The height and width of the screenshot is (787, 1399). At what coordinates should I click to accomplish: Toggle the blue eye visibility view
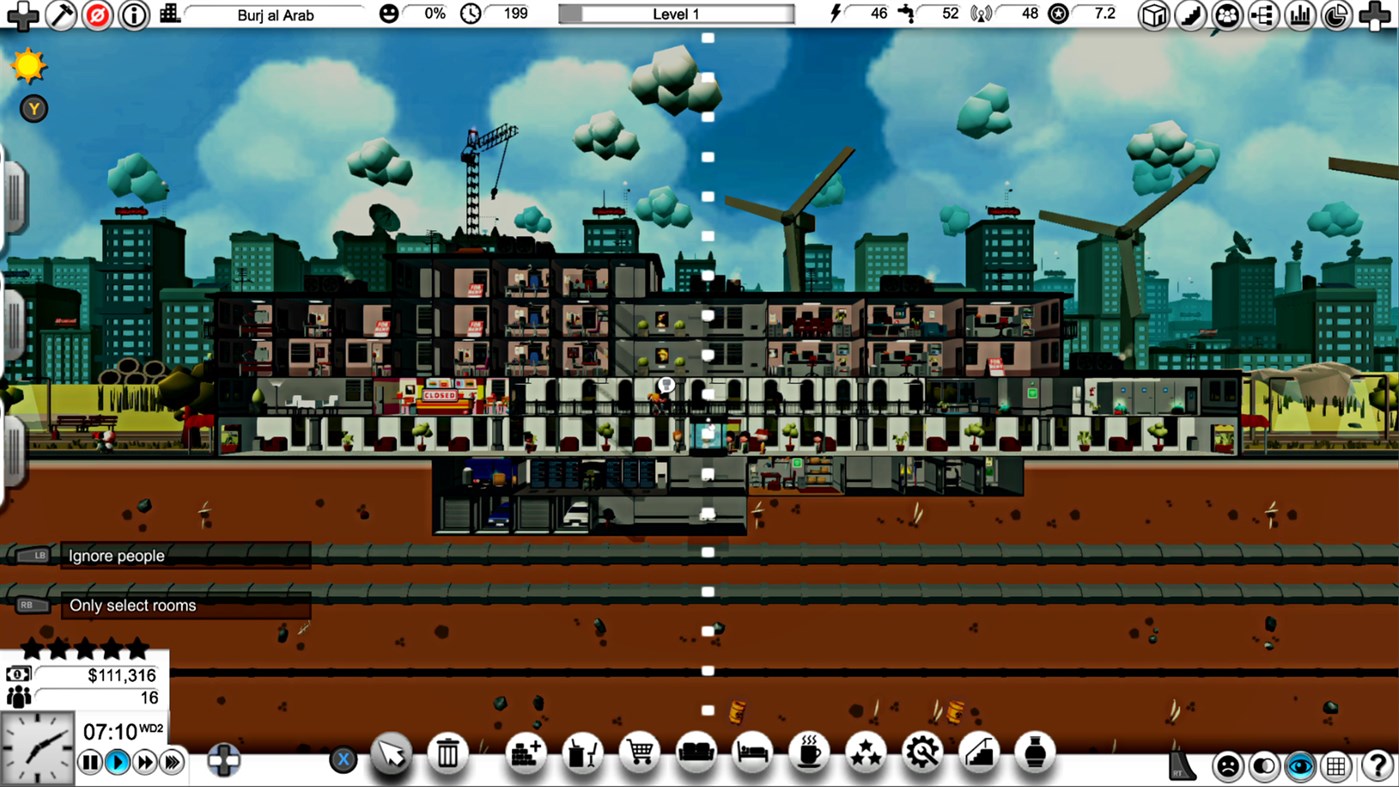(x=1300, y=767)
